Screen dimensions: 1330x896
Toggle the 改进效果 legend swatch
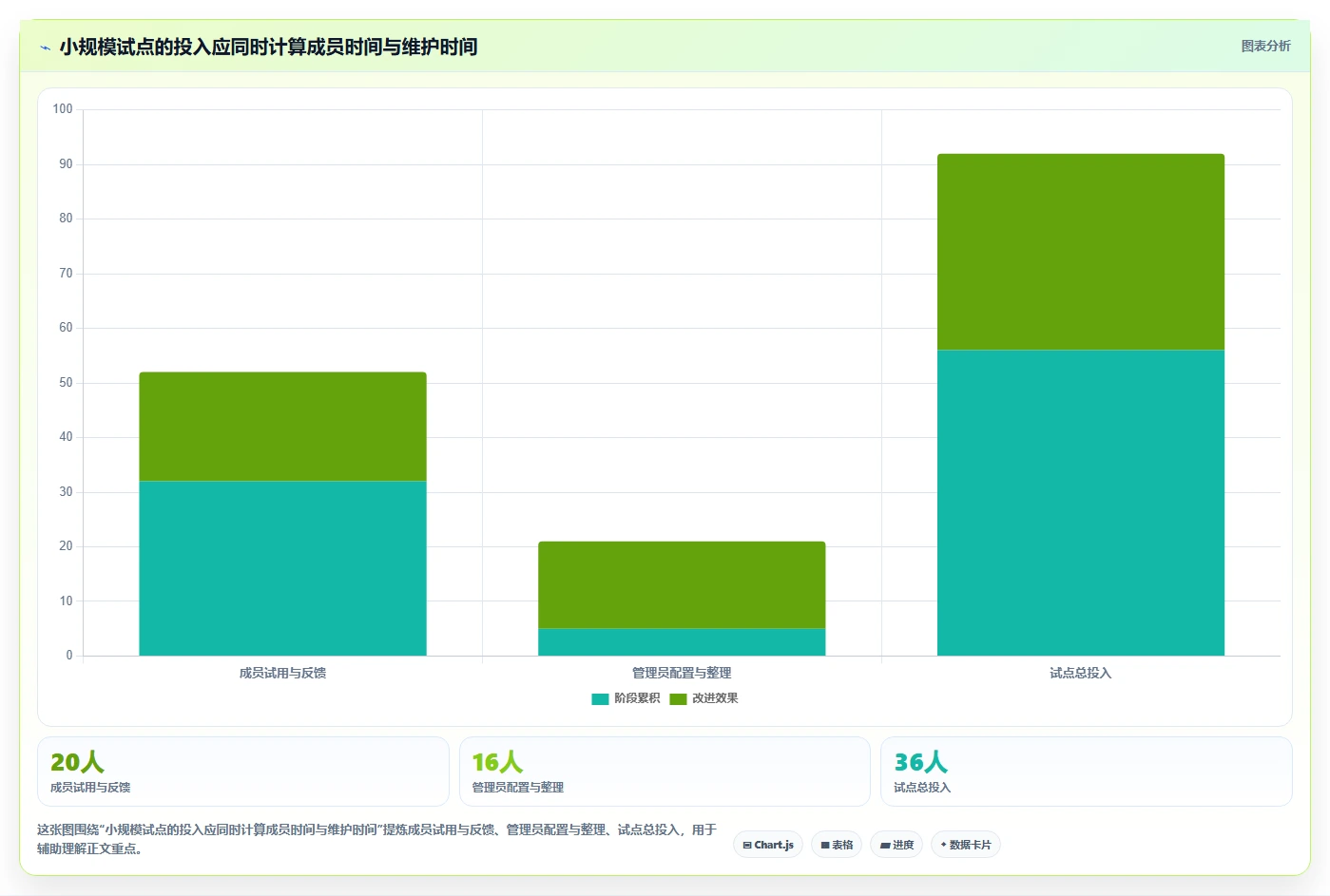pyautogui.click(x=678, y=699)
